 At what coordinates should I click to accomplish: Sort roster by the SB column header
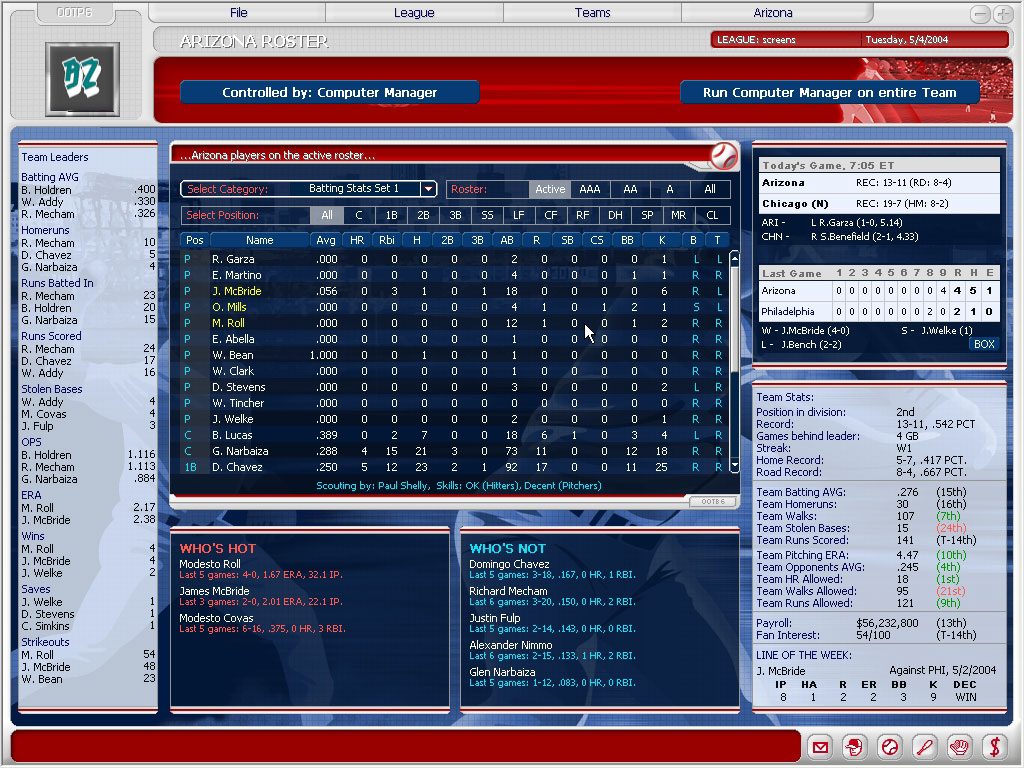pyautogui.click(x=567, y=240)
